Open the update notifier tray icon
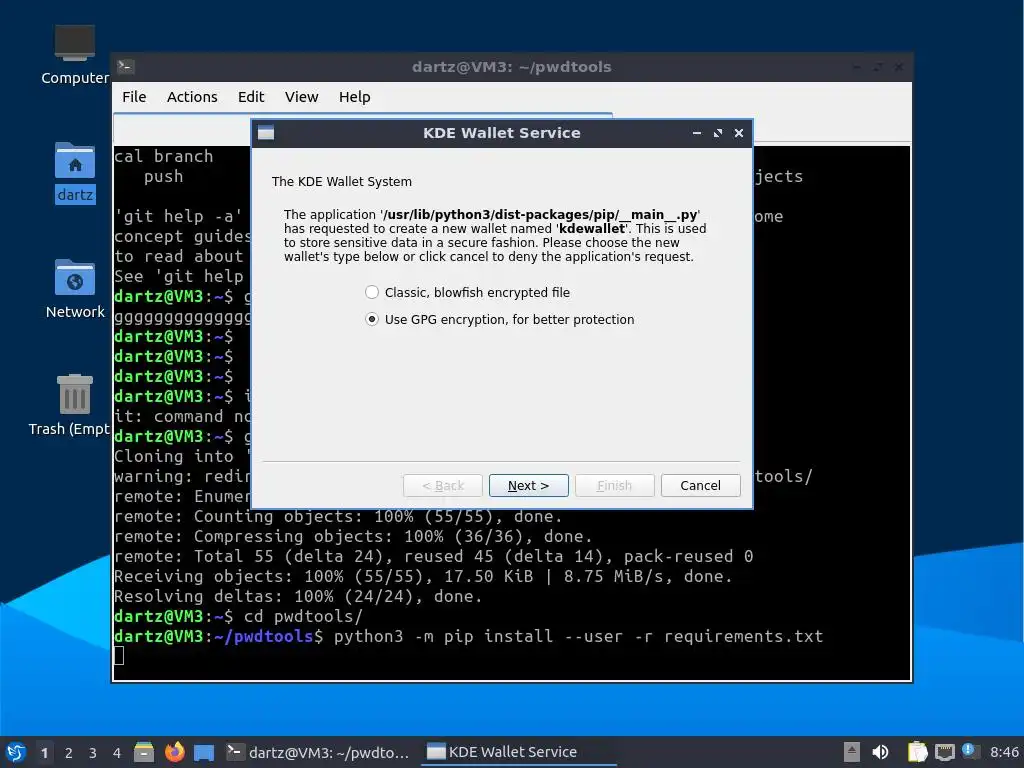This screenshot has height=768, width=1024. tap(970, 751)
